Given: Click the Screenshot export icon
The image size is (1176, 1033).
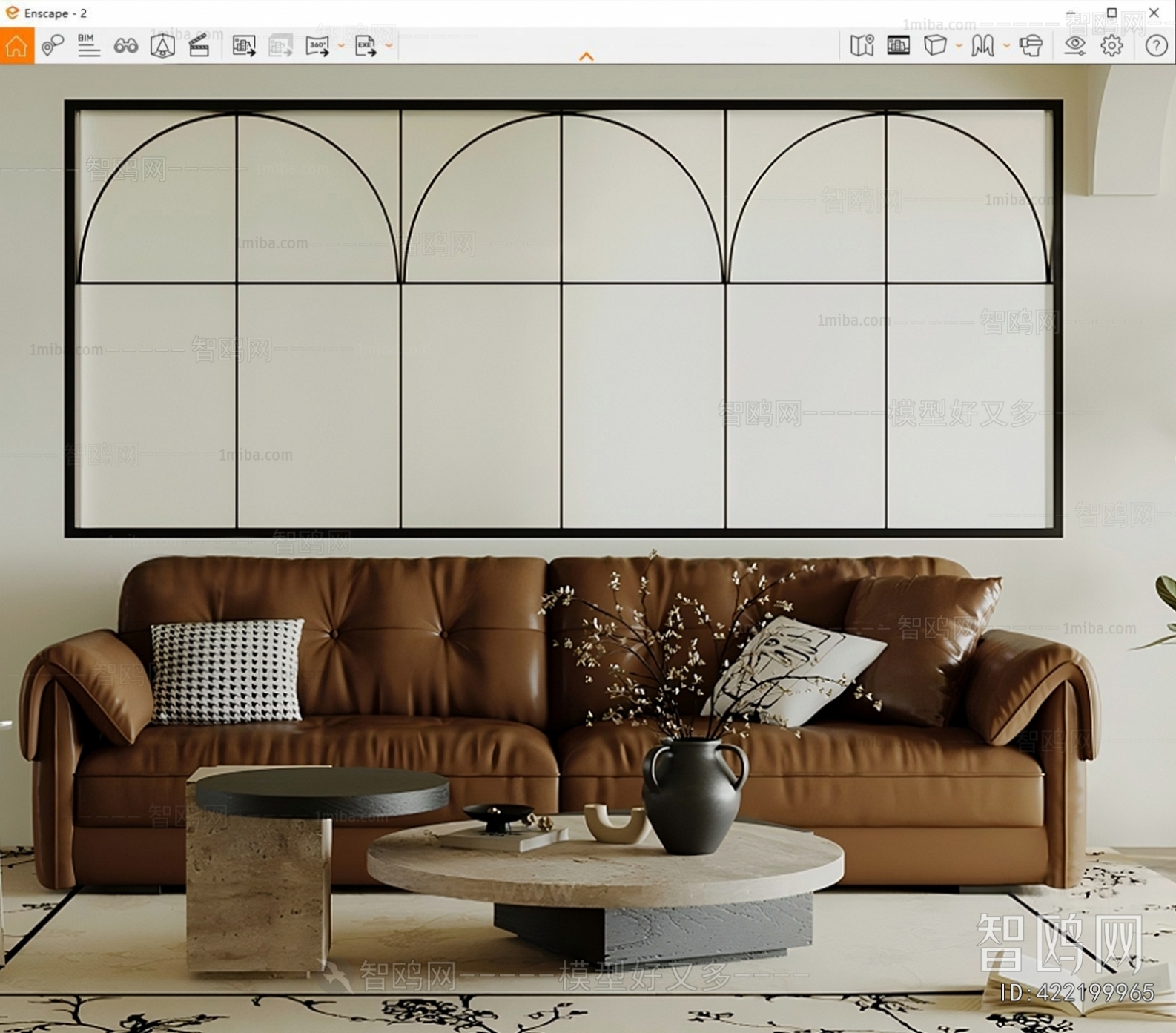Looking at the screenshot, I should coord(244,45).
